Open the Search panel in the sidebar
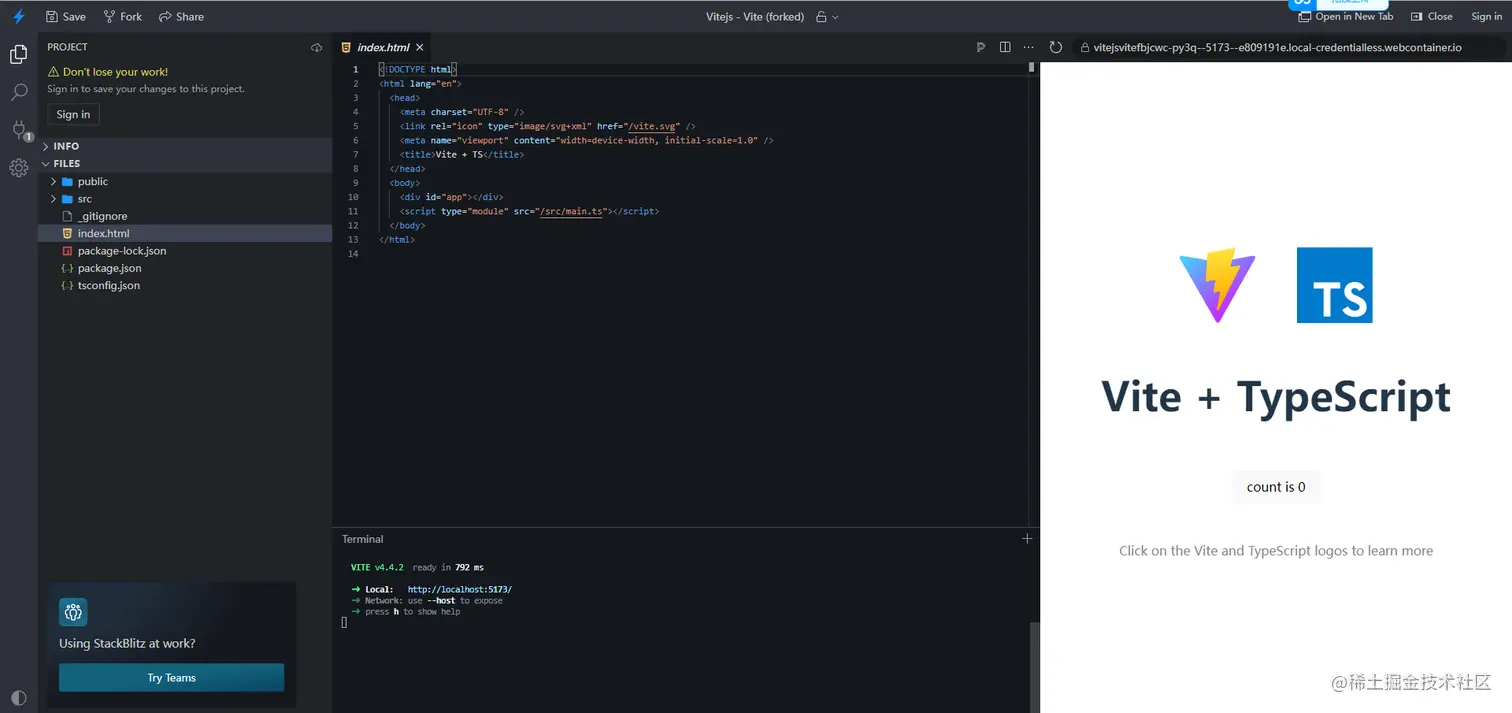Screen dimensions: 1512x713 (18, 92)
